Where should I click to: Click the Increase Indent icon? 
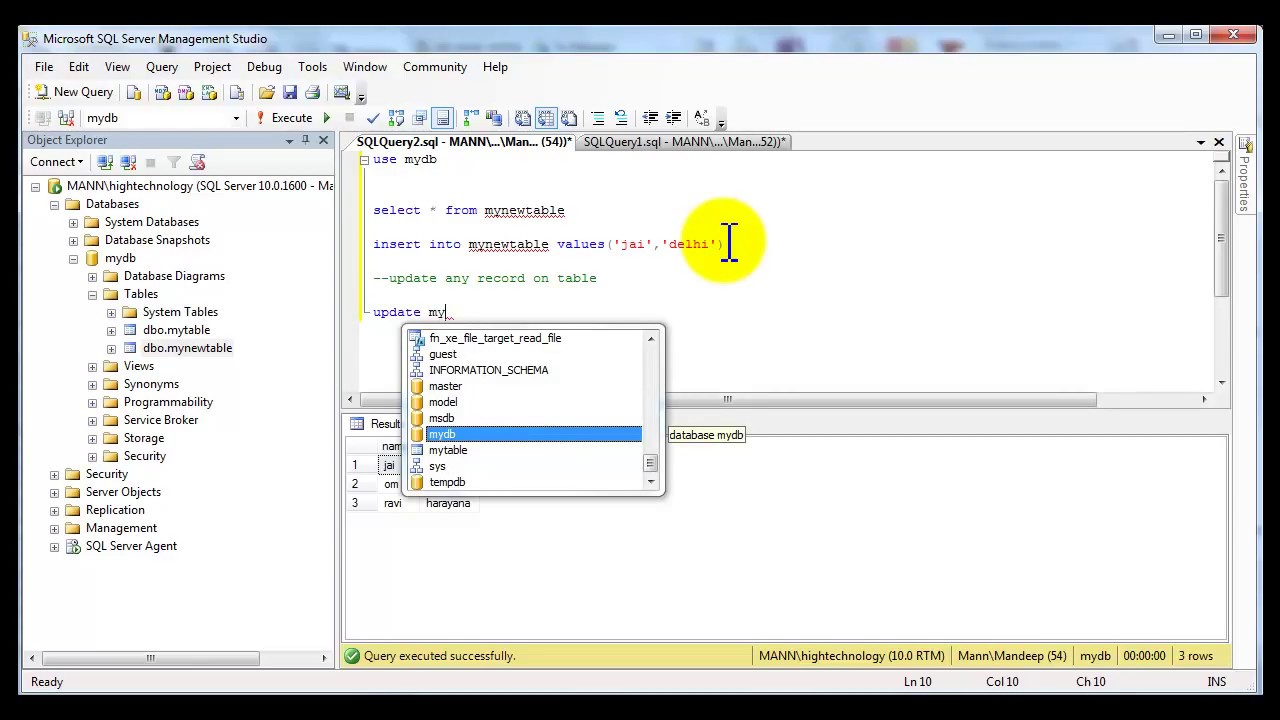(673, 118)
